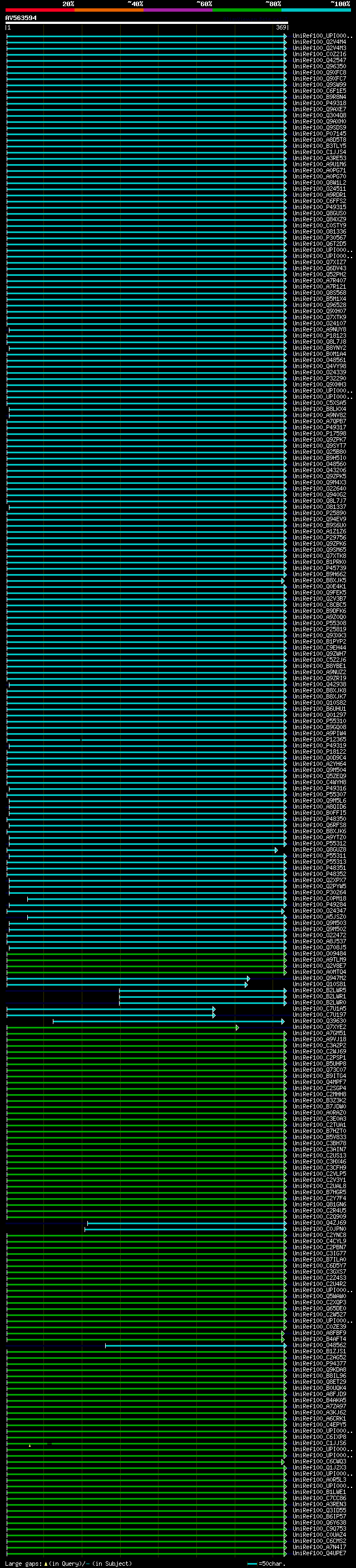Screen dimensions: 356x1568
Task: Select the query name AV563594
Action: (x=21, y=18)
